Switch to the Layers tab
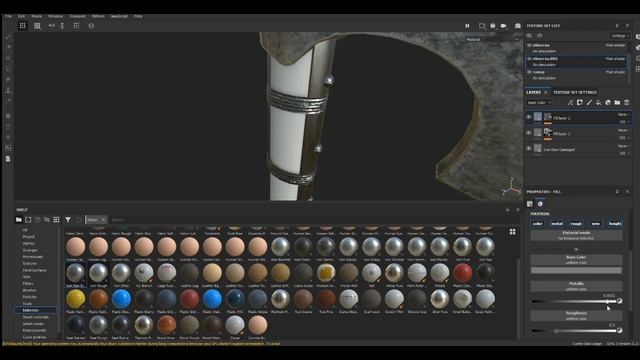This screenshot has height=360, width=640. [533, 92]
